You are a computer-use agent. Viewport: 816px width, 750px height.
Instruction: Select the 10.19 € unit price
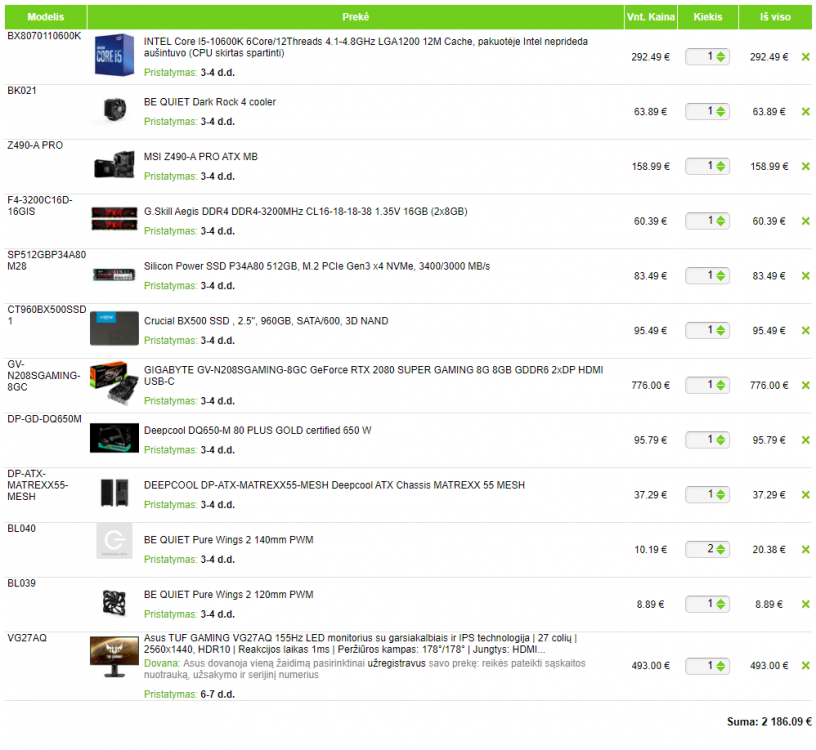(651, 550)
